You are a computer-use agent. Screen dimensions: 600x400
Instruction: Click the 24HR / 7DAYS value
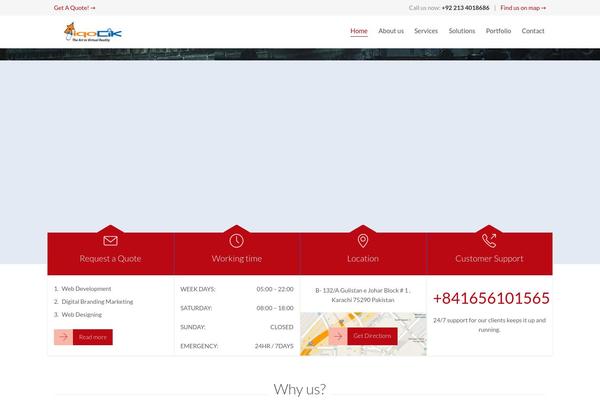tap(274, 346)
